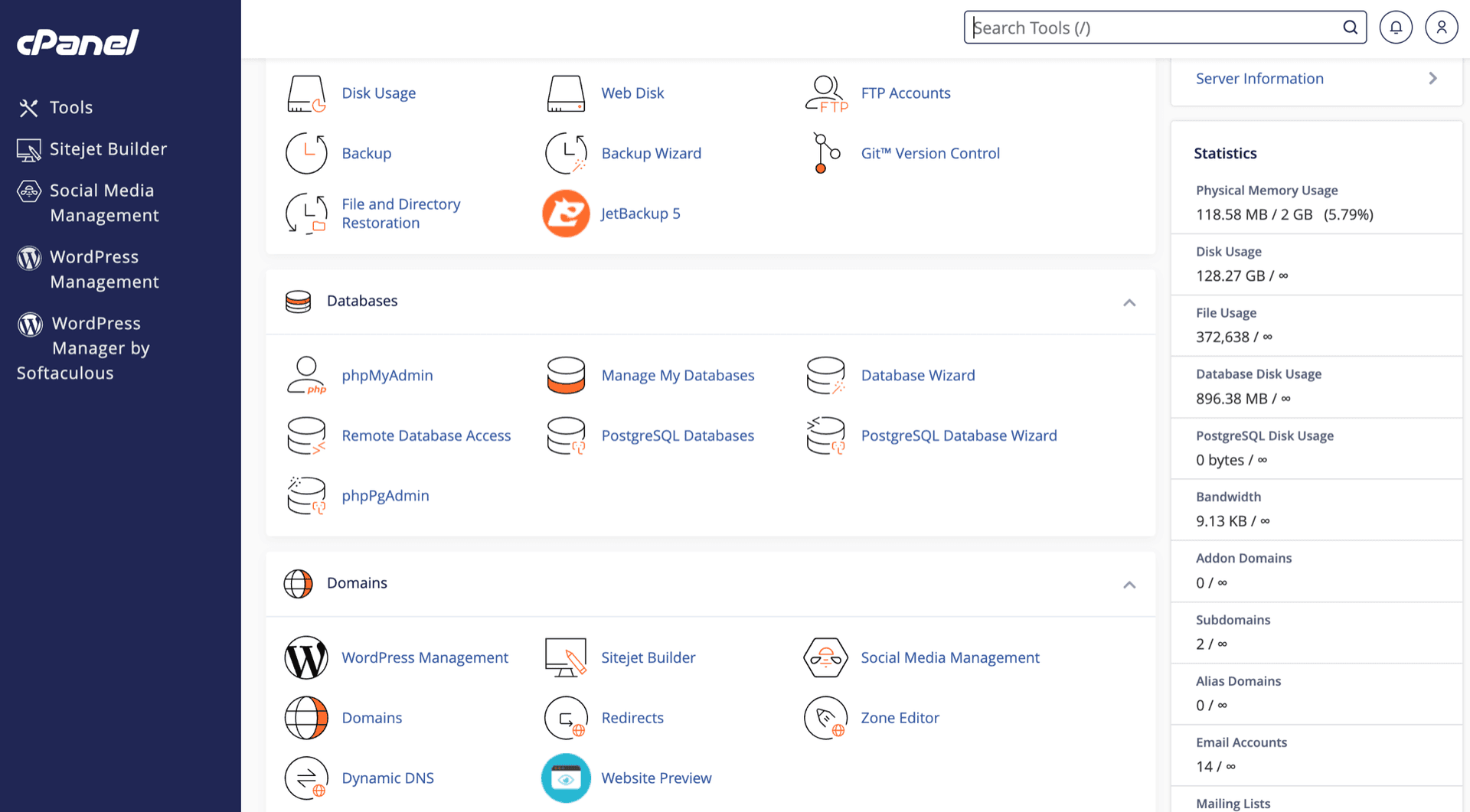Click the Bandwidth 9.13 KB value
Screen dimensions: 1470x812
tap(1233, 521)
